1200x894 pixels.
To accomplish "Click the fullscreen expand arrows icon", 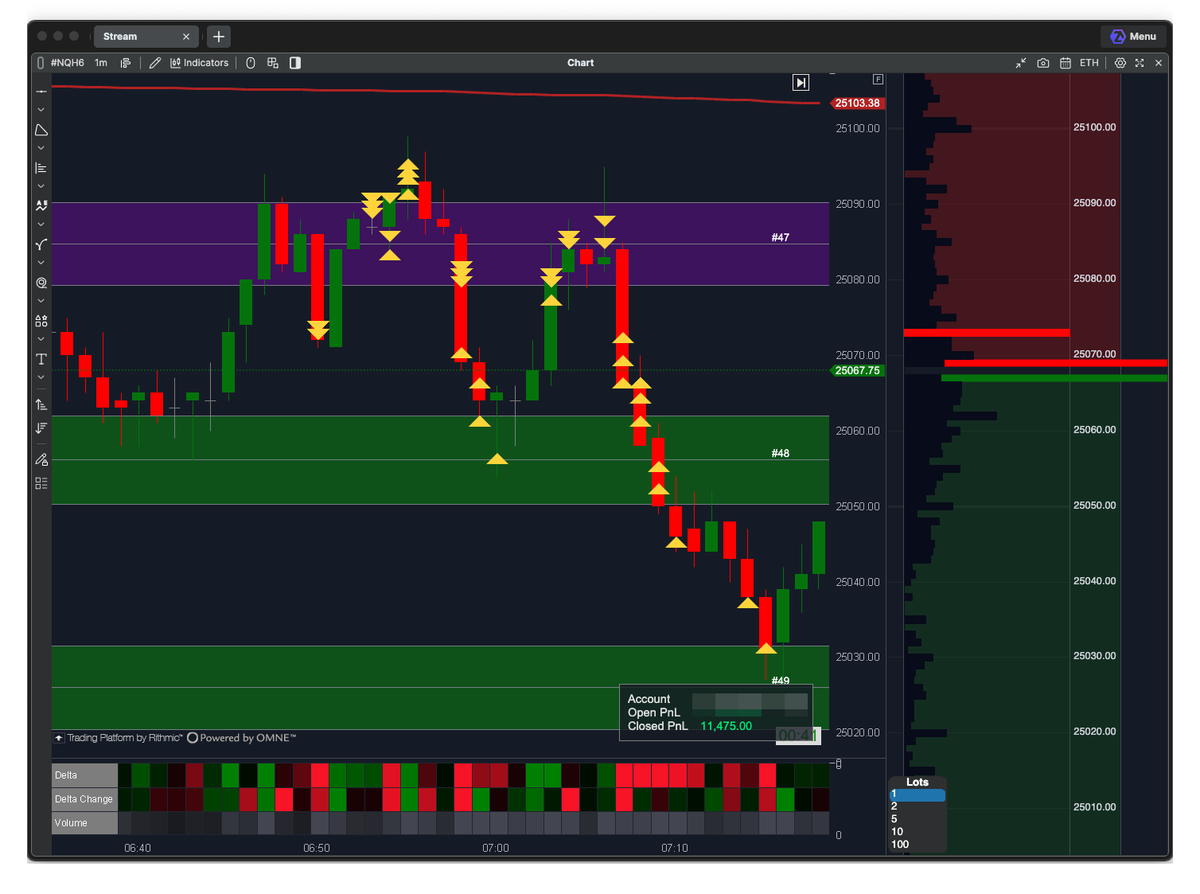I will click(x=1139, y=63).
